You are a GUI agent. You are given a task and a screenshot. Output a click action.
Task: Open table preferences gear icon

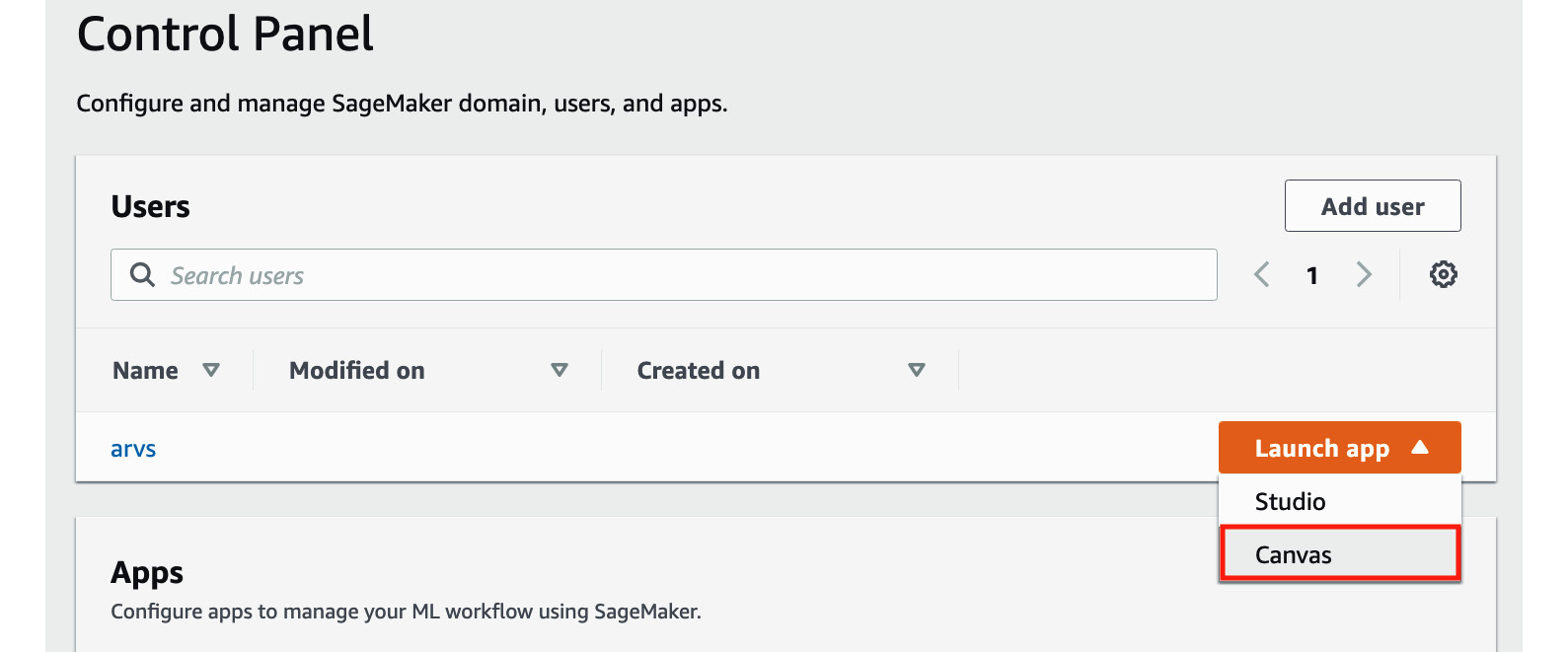1444,274
